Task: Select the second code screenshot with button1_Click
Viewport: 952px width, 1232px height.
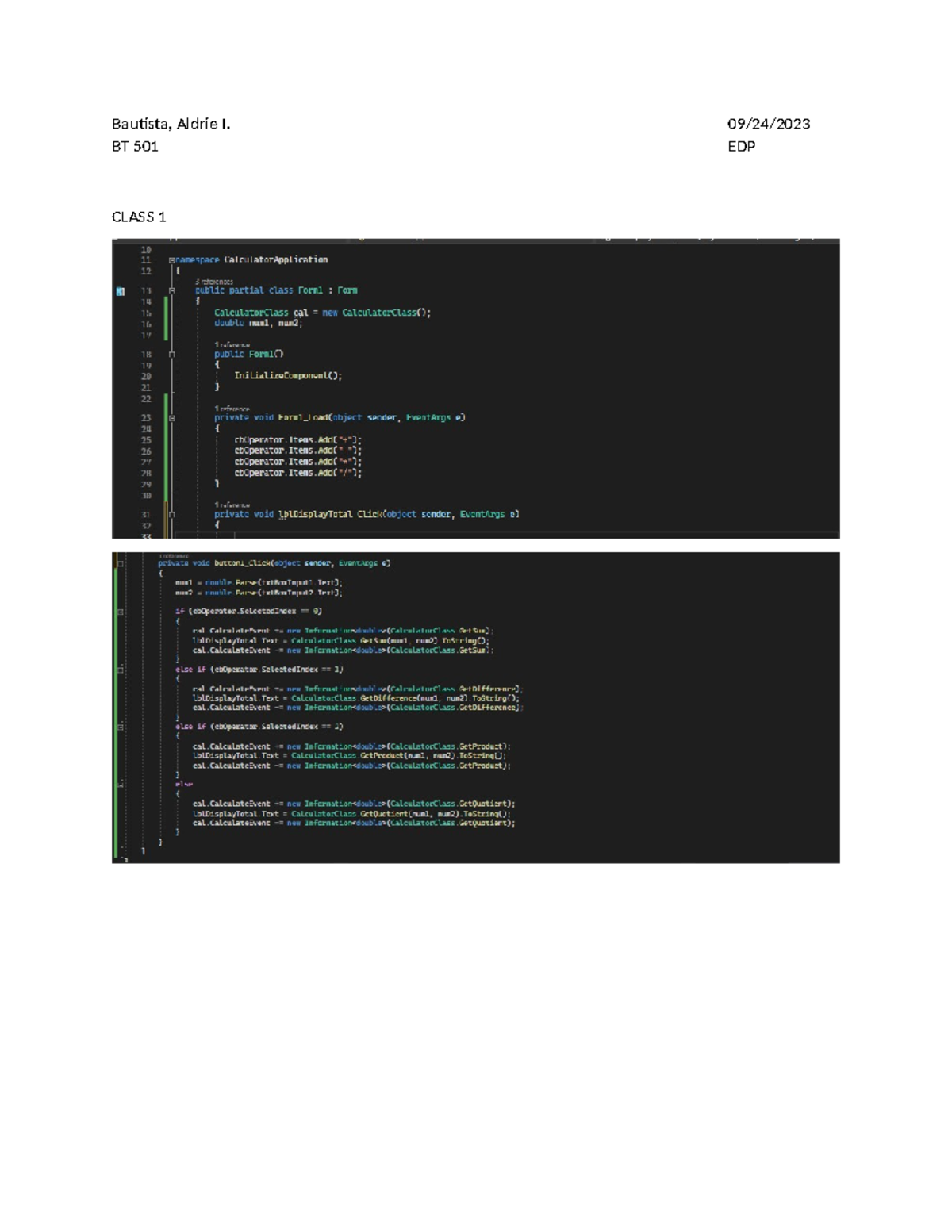Action: tap(475, 707)
